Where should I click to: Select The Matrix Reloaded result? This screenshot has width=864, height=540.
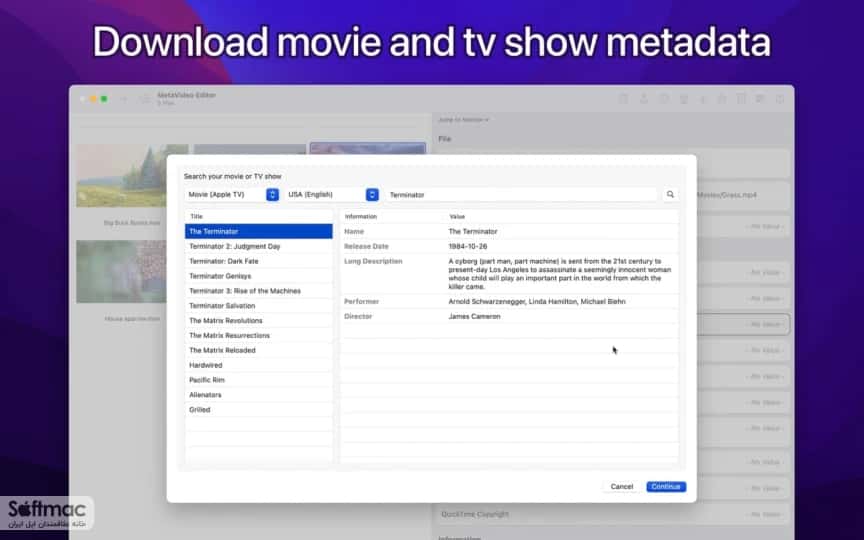(x=258, y=350)
